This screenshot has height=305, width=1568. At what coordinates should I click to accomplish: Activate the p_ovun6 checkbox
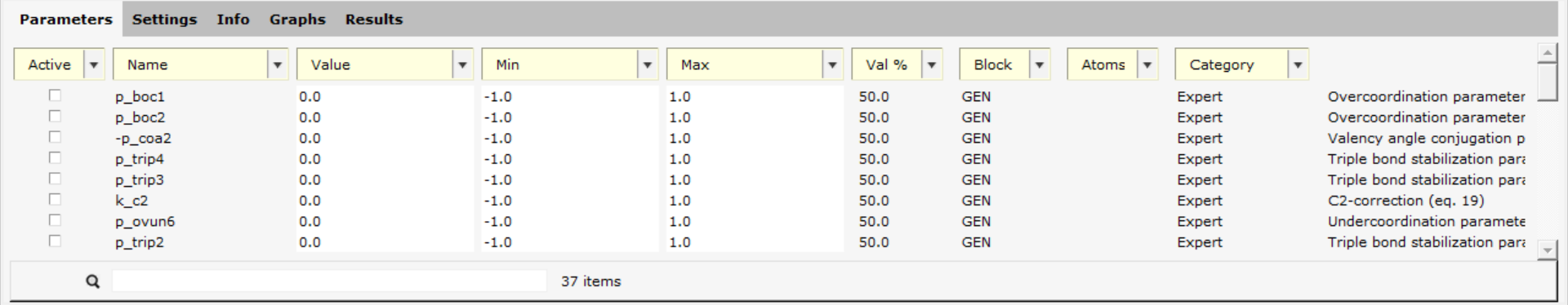[x=55, y=220]
